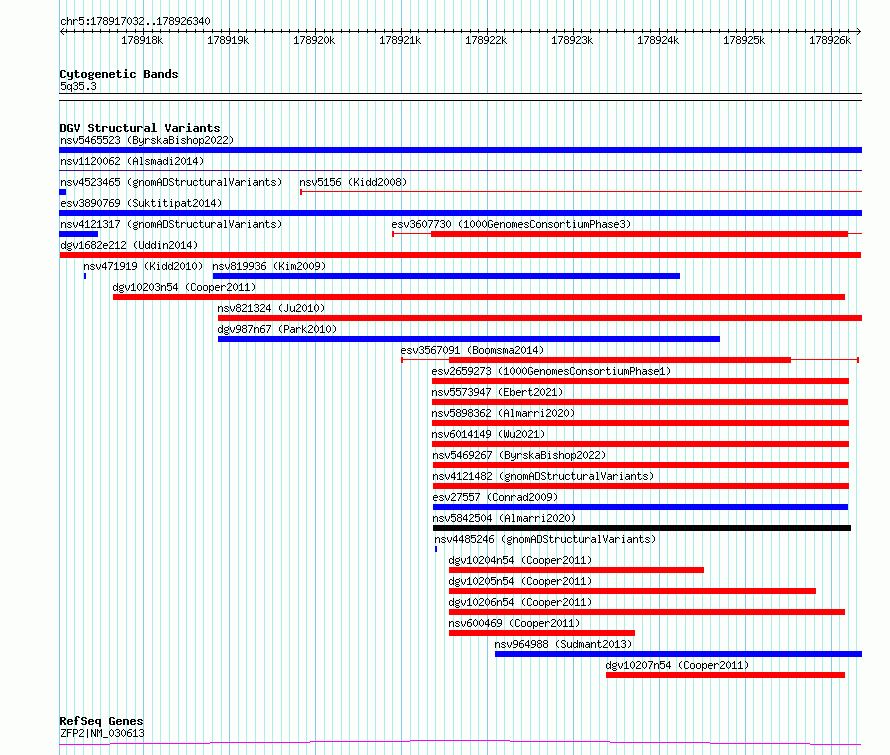Select the nsv4485246 (gnomADStructuralVariants) label
The height and width of the screenshot is (755, 890).
pos(545,539)
